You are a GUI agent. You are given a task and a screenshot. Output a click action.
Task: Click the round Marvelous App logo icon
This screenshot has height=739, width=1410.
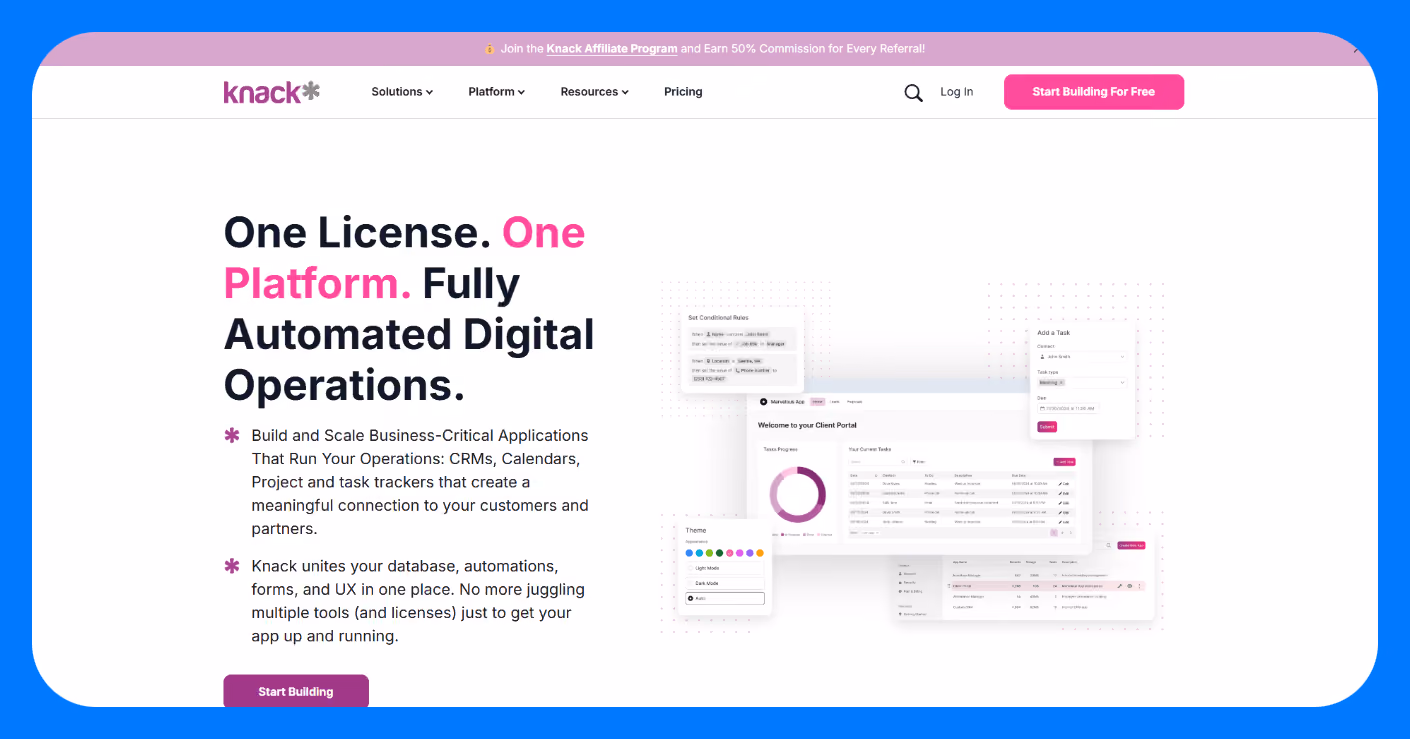[x=764, y=402]
